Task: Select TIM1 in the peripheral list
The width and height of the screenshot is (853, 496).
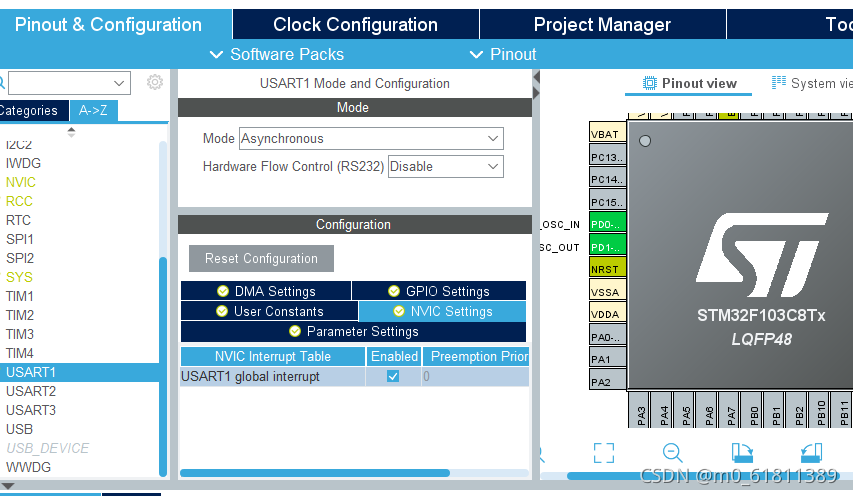Action: click(20, 296)
